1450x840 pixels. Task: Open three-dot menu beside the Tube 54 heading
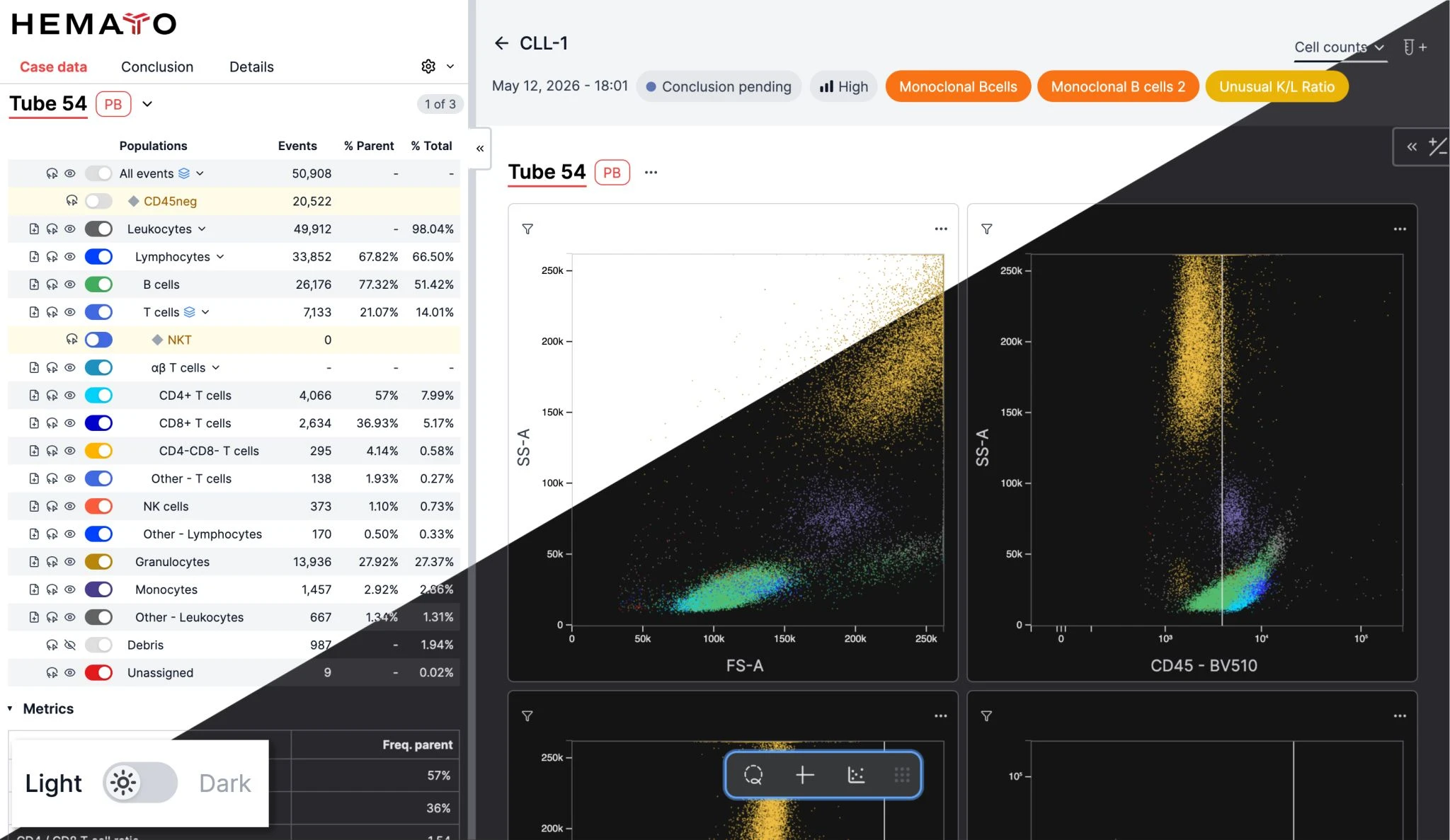[651, 172]
